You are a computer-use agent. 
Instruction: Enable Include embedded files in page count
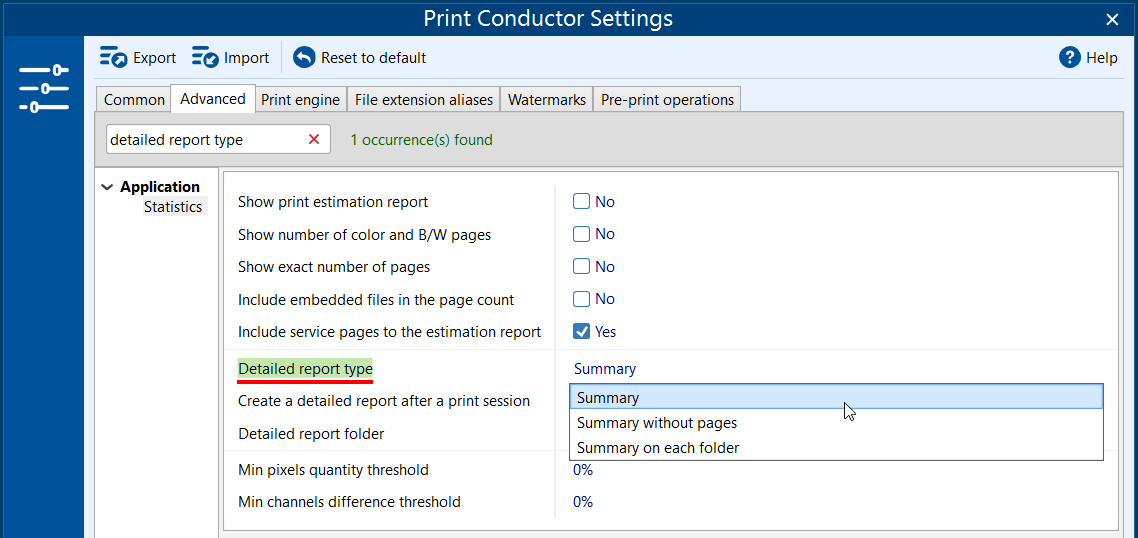[581, 299]
